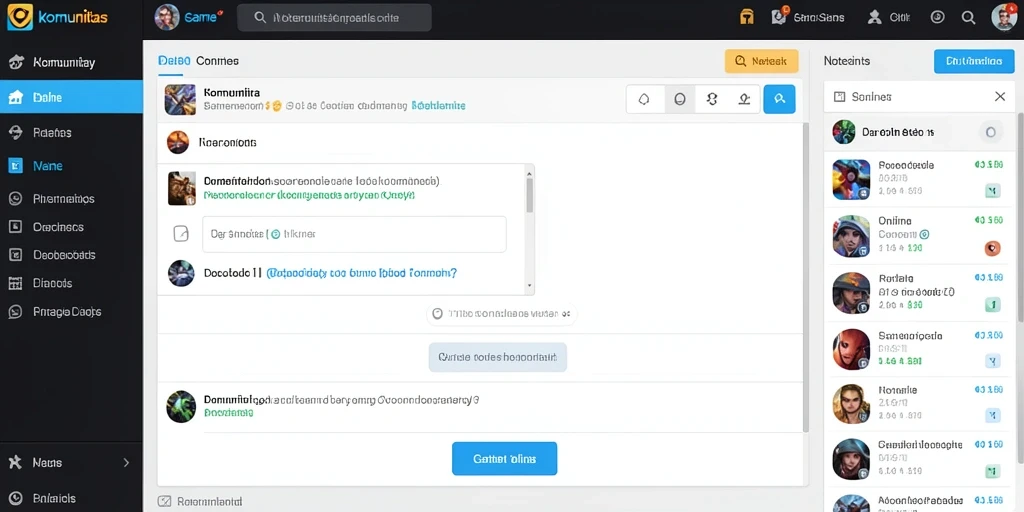Click the Pnrage Daojs chat icon
The image size is (1024, 512).
point(16,312)
